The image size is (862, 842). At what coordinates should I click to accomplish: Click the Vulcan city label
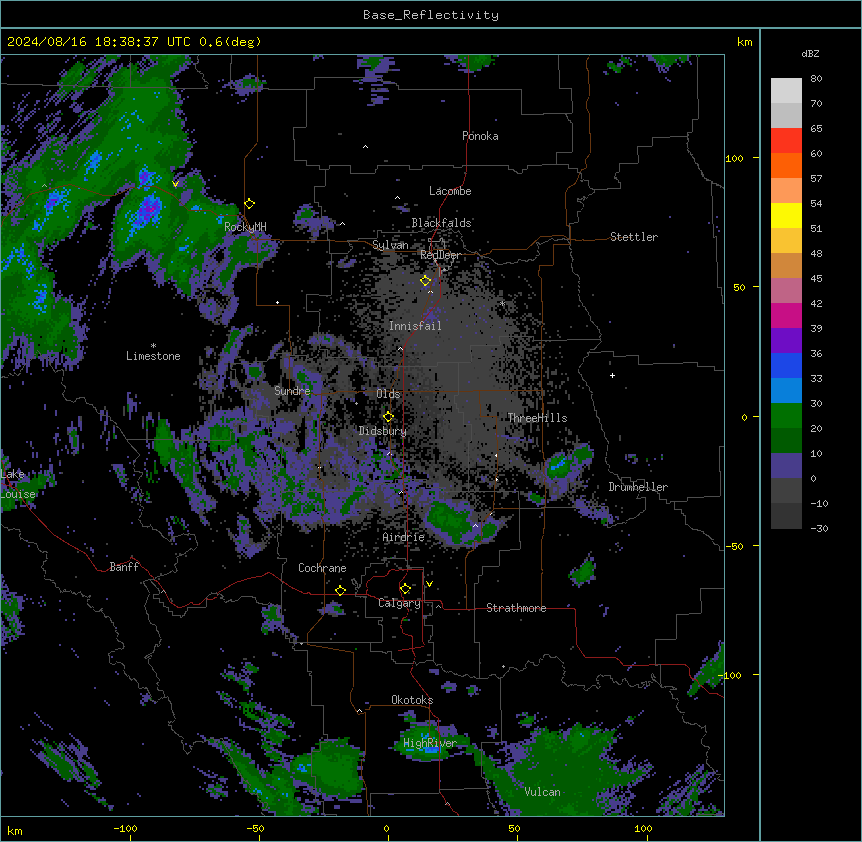543,792
